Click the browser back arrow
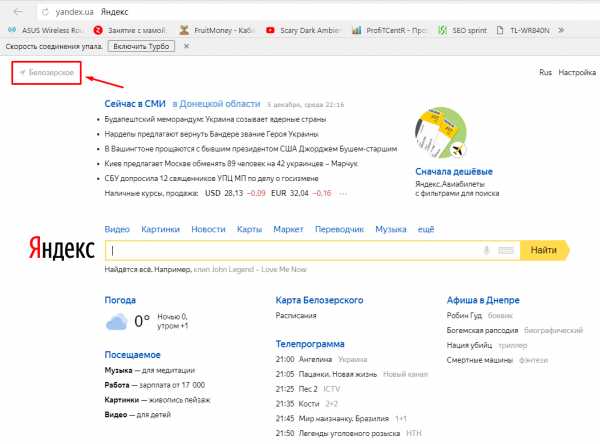The image size is (600, 444). tap(18, 12)
